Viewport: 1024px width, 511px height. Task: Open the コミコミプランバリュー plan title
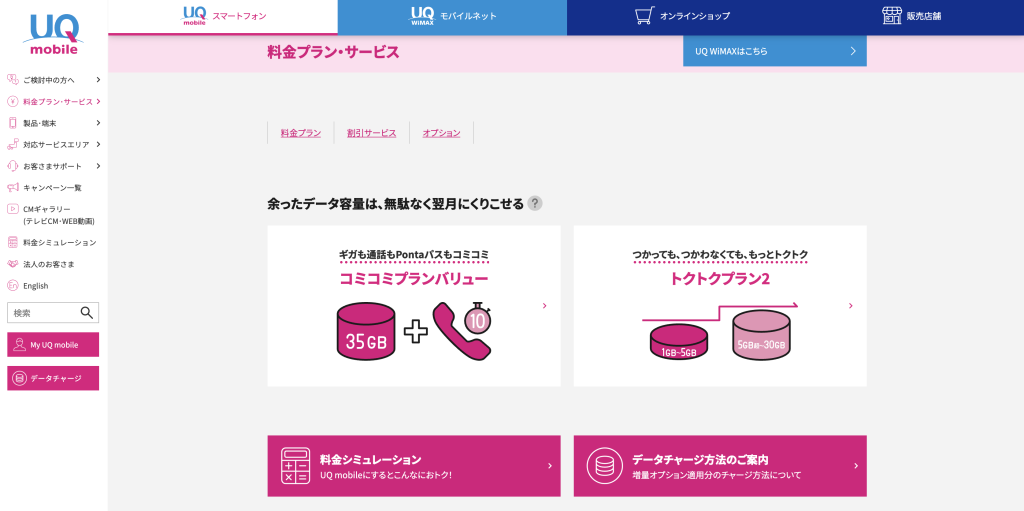pos(414,279)
